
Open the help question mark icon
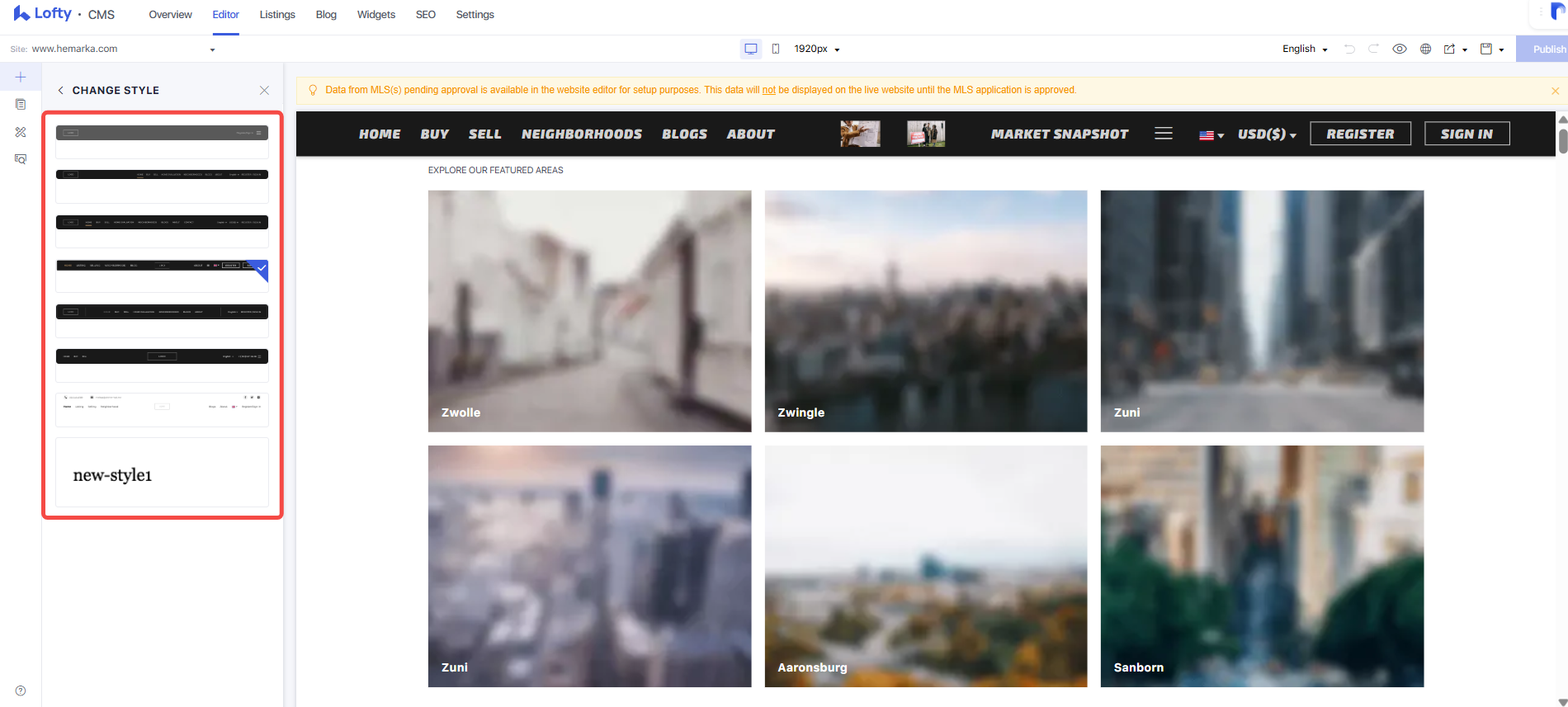point(21,691)
